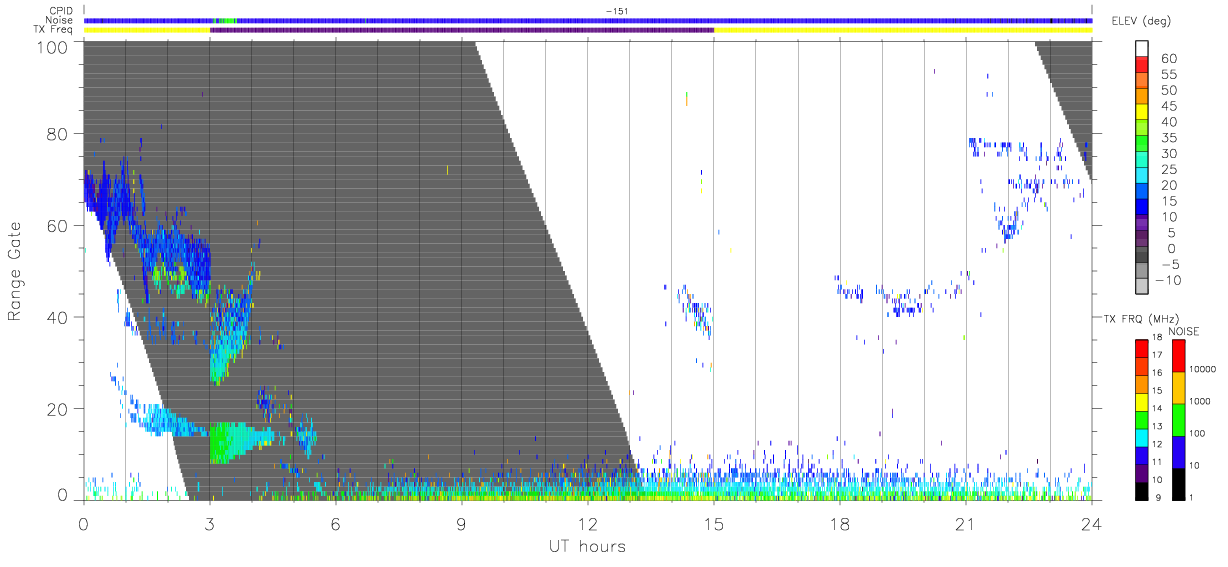Click the '12' tick on UT hours axis
Screen dimensions: 1228x567
588,523
